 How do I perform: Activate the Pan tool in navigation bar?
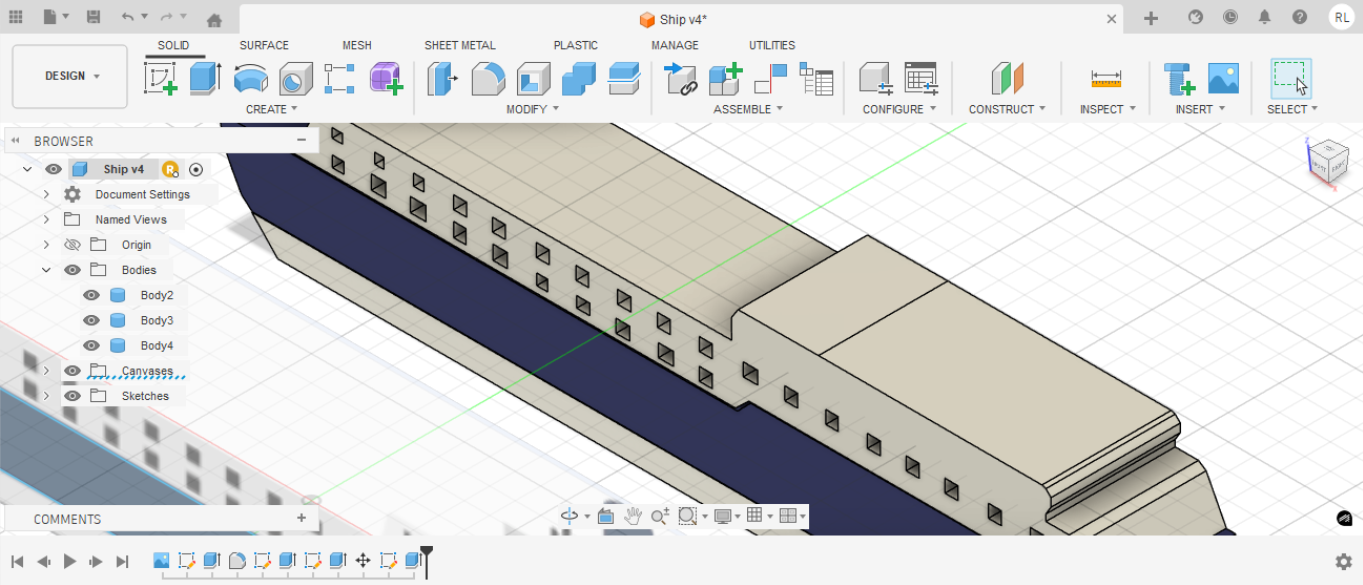click(632, 516)
